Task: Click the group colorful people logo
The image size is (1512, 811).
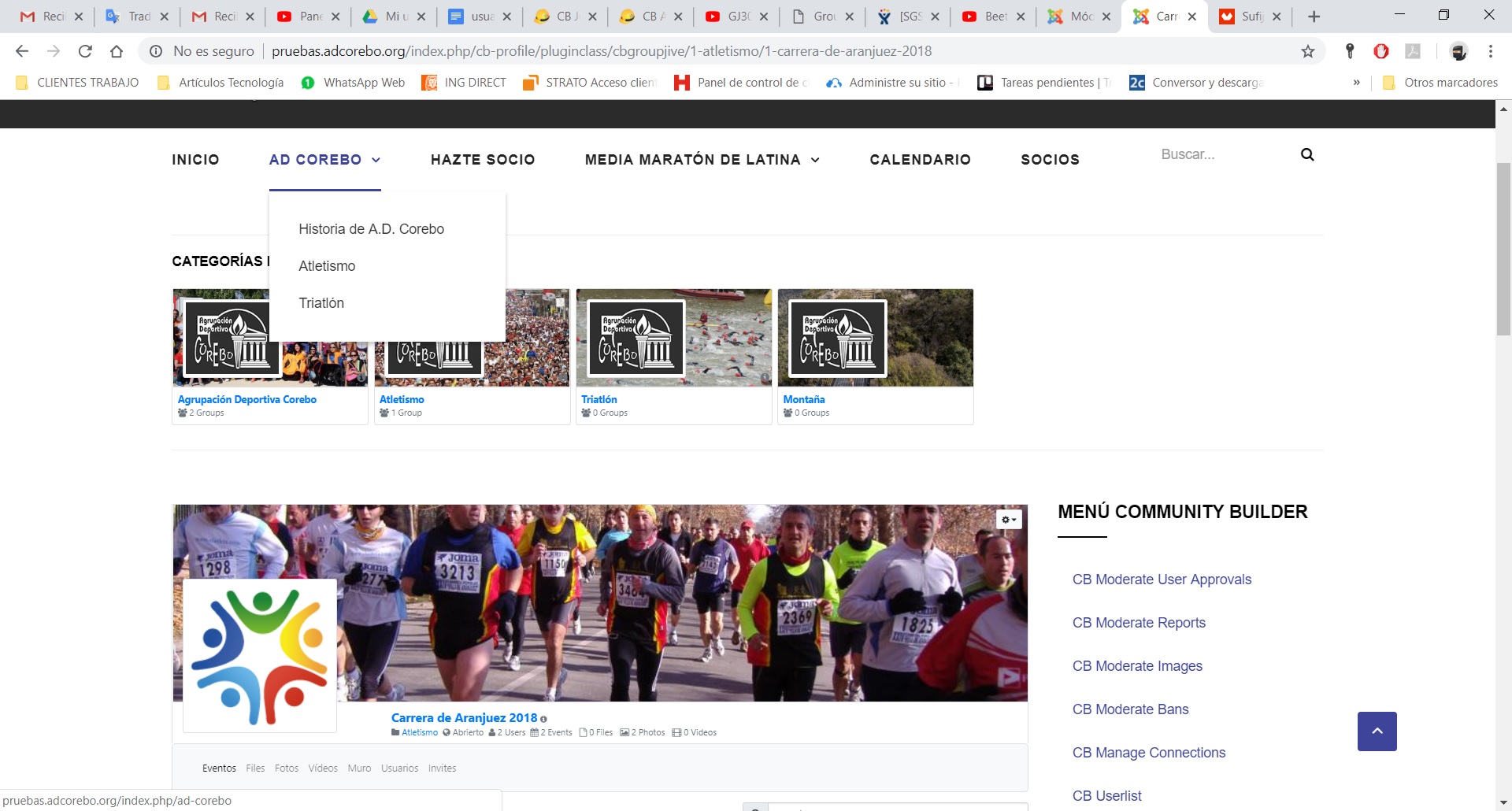Action: [x=260, y=656]
